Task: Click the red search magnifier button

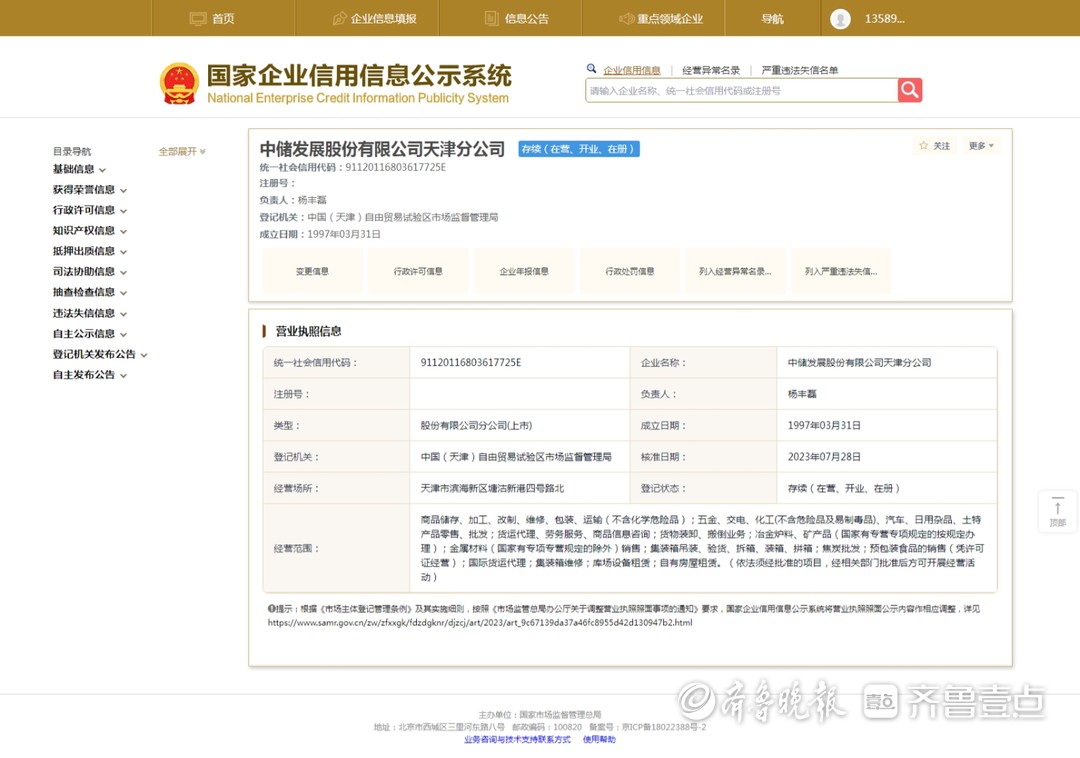Action: pos(910,90)
